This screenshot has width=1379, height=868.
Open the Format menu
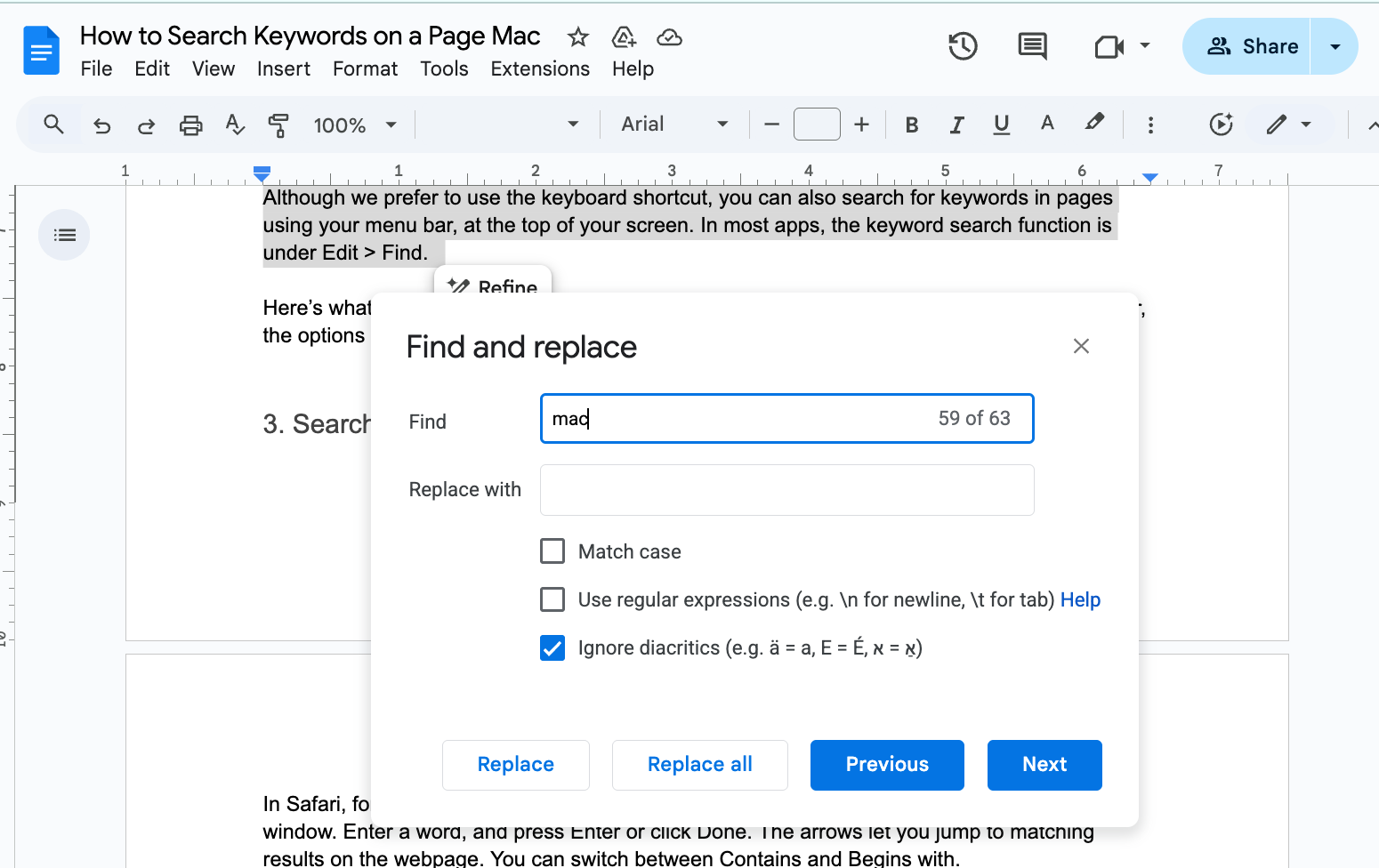(x=365, y=68)
